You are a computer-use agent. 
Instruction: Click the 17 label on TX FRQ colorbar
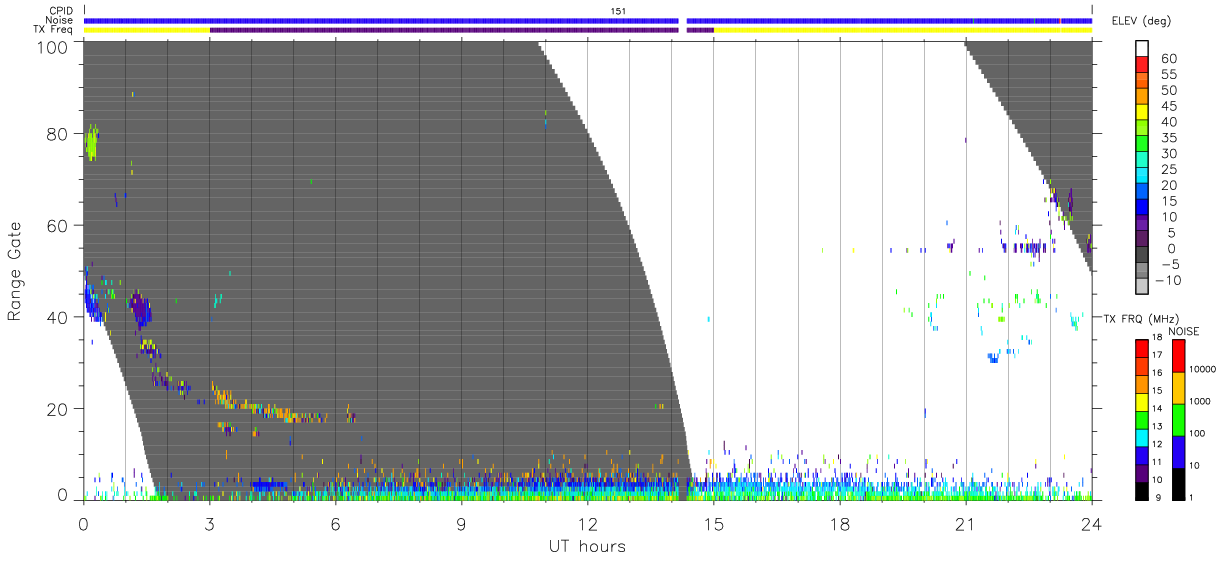click(1159, 354)
